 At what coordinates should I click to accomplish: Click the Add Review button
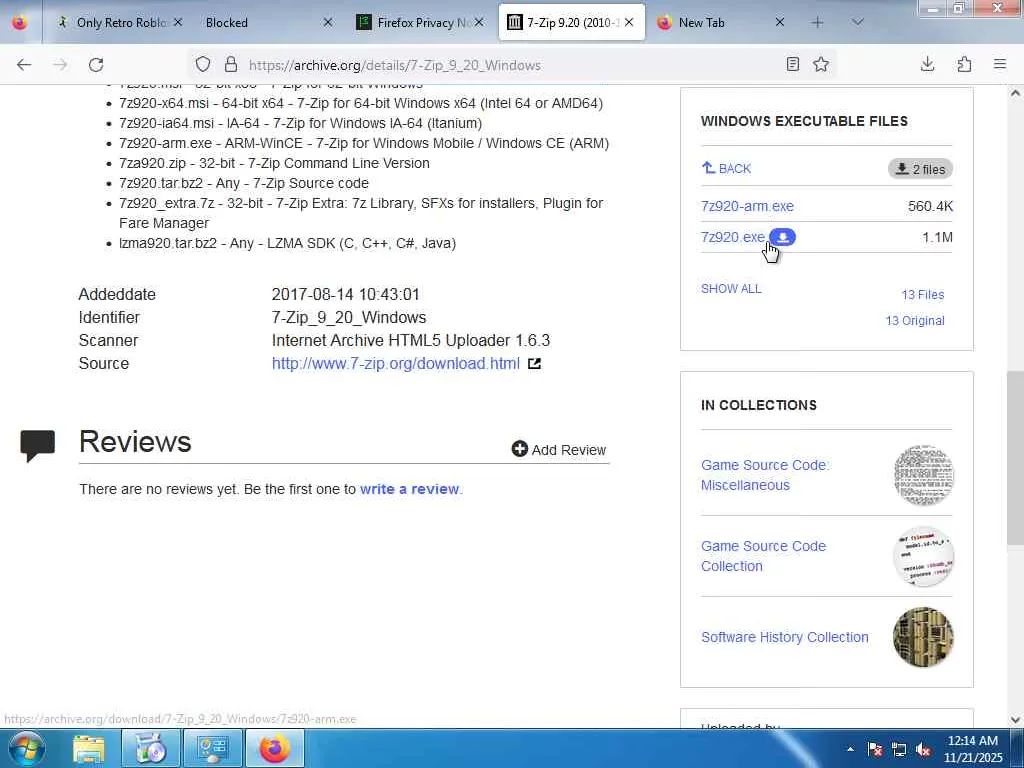pos(559,449)
